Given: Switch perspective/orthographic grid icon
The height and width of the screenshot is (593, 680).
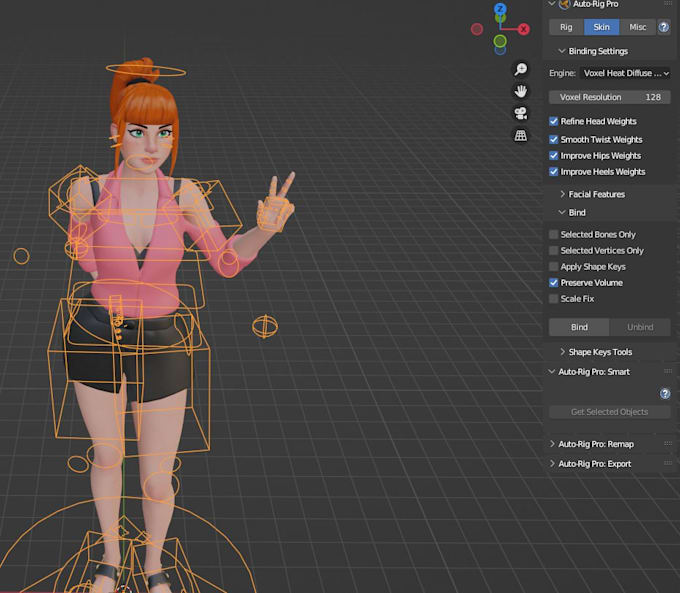Looking at the screenshot, I should [520, 135].
